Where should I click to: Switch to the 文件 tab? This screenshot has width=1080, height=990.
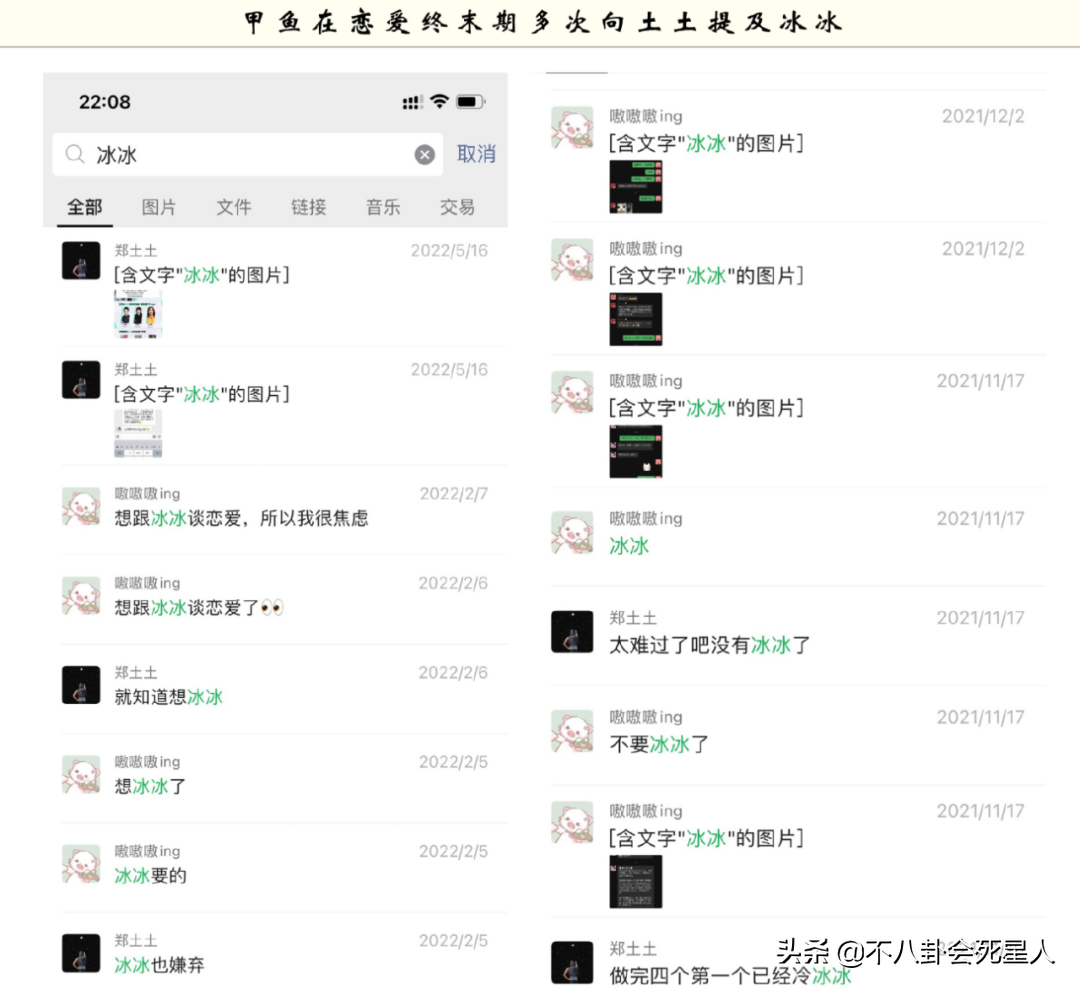click(233, 207)
